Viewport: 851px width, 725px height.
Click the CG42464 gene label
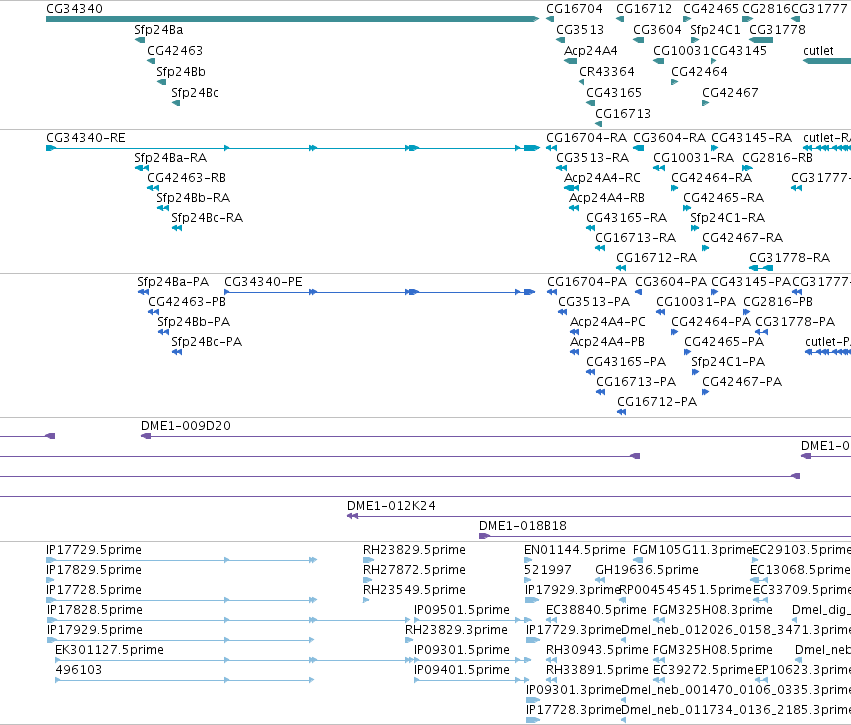[700, 72]
